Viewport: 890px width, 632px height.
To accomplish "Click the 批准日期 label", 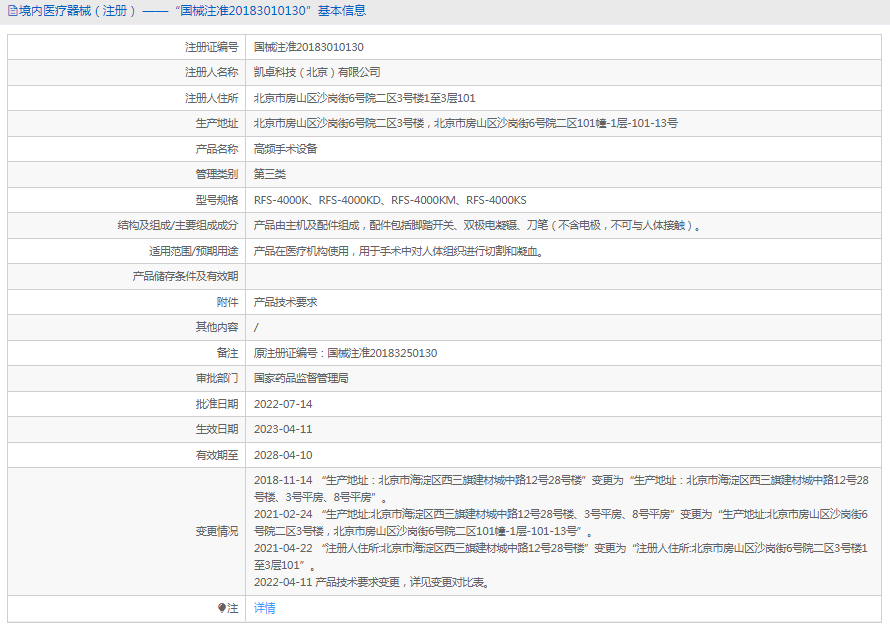I will point(217,404).
